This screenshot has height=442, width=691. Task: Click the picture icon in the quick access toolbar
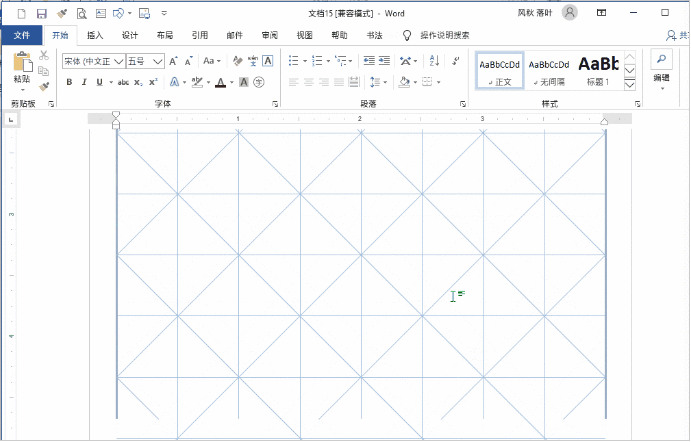[145, 14]
